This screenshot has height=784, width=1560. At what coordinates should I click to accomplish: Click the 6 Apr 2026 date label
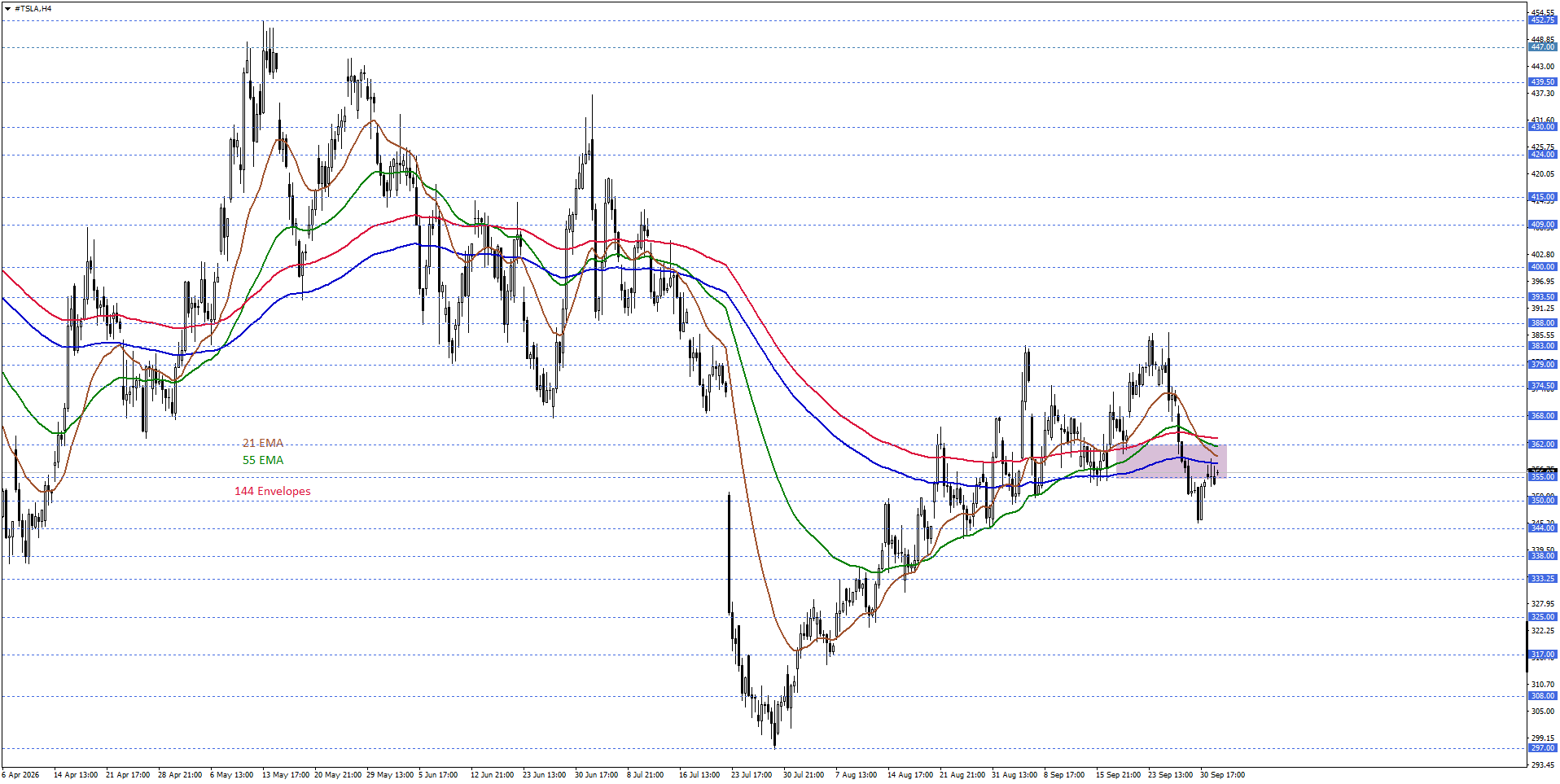21,775
